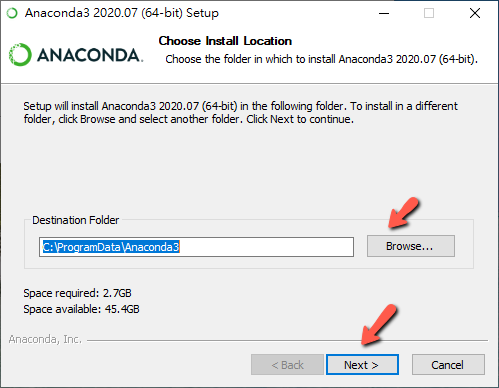Click the red arrow pointing at Browse
This screenshot has width=499, height=388.
click(x=403, y=213)
